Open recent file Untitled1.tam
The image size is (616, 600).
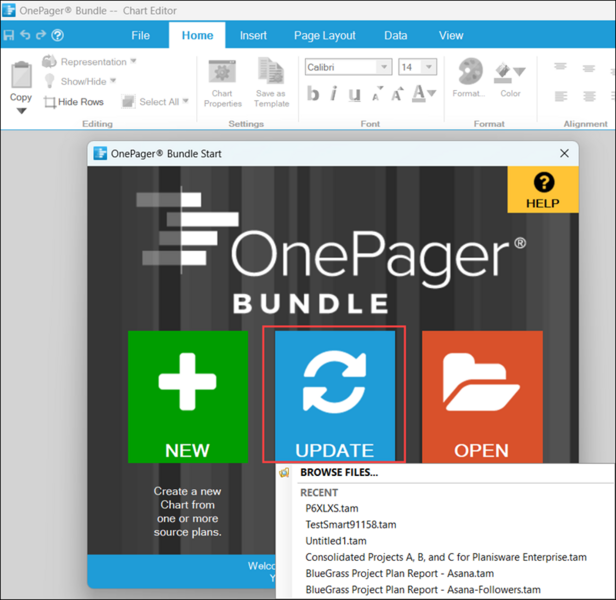[x=336, y=541]
